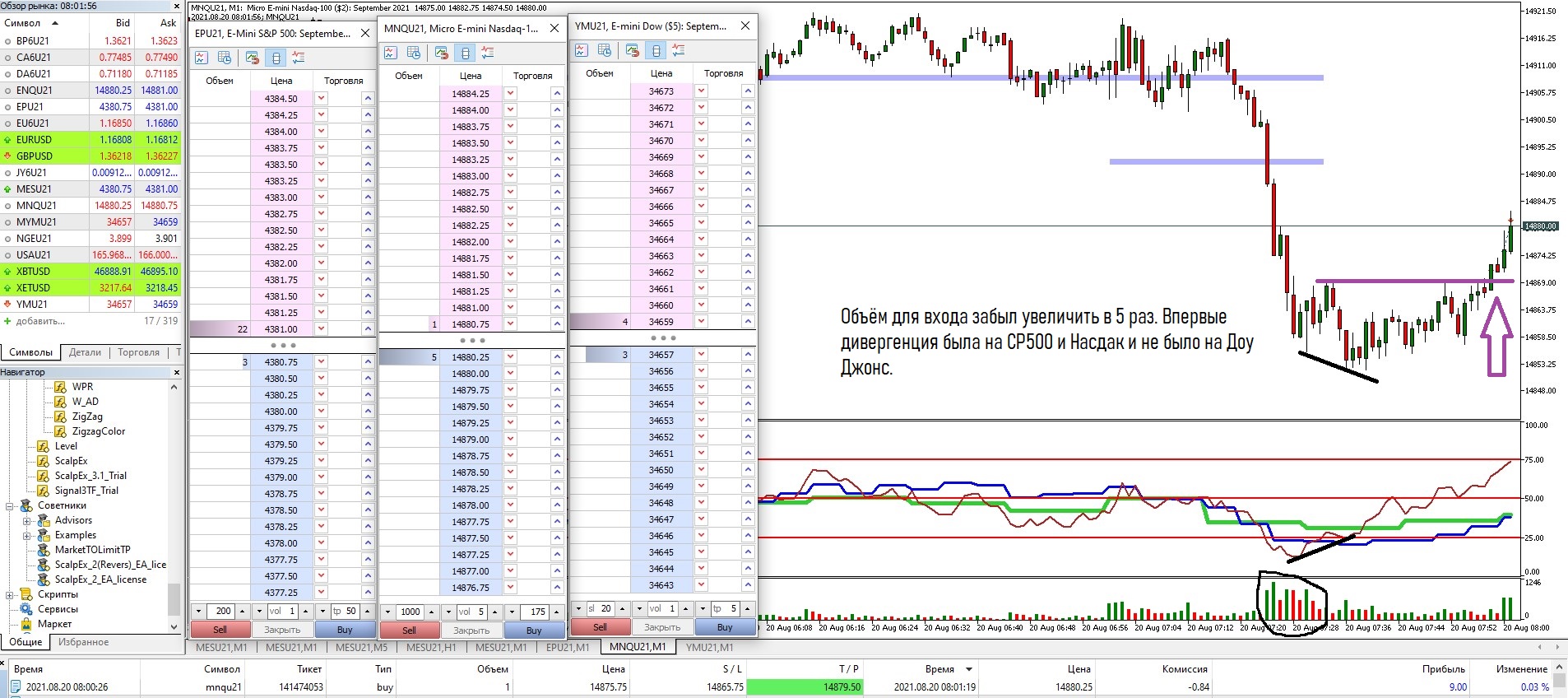This screenshot has width=1568, height=698.
Task: Toggle advanced mode in MNQU21 depth window
Action: [x=465, y=53]
